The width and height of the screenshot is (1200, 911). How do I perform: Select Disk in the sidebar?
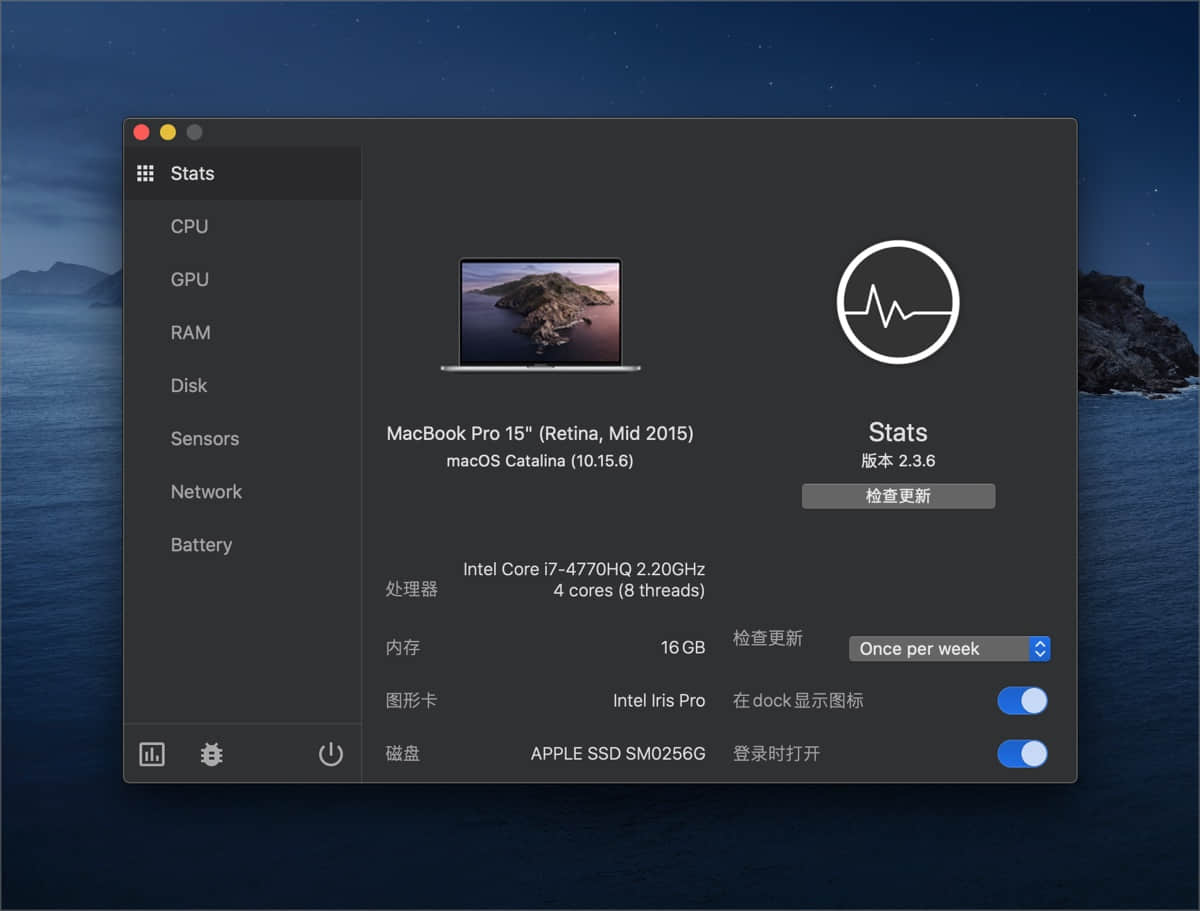[189, 385]
